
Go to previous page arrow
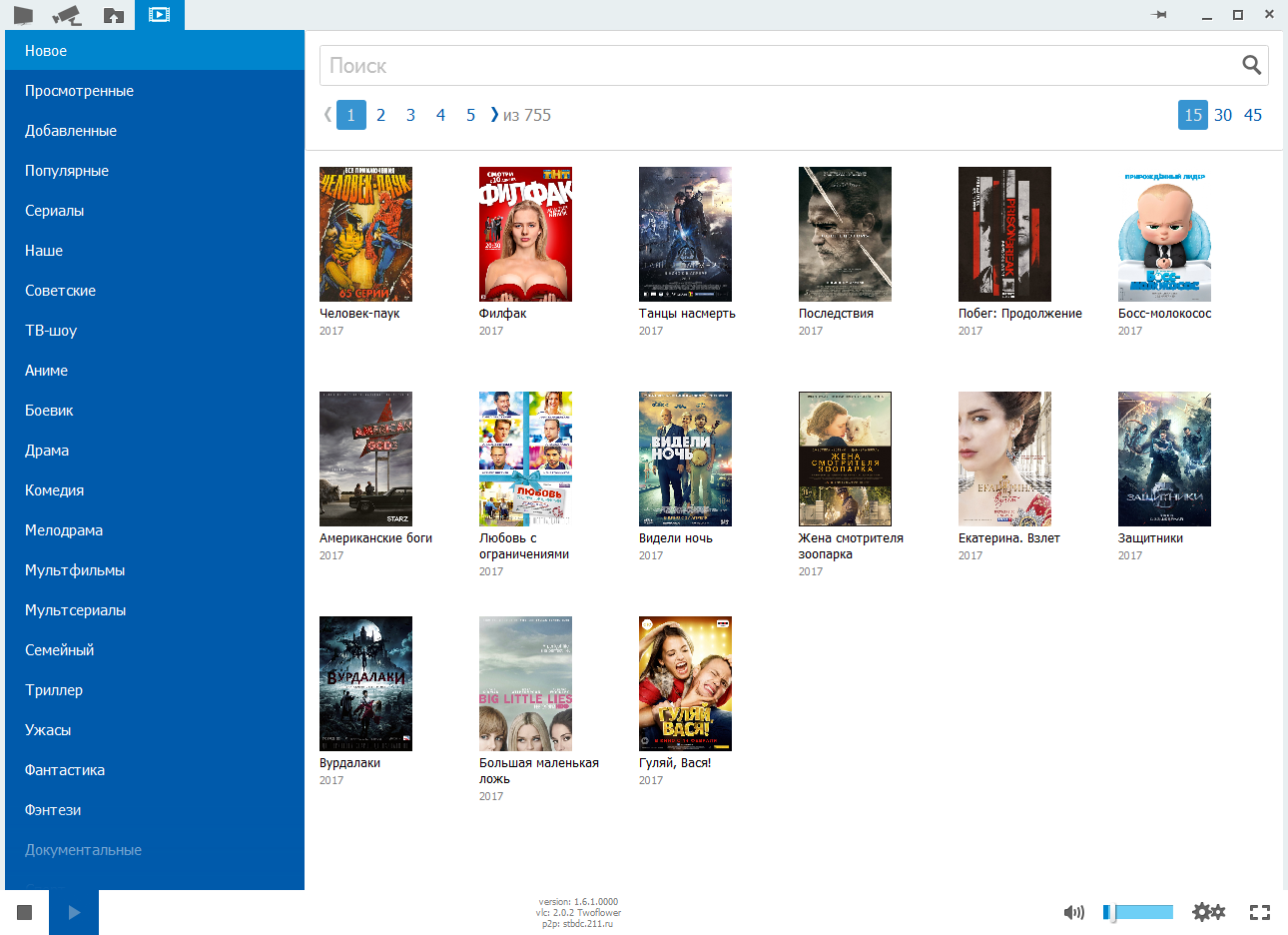point(327,115)
